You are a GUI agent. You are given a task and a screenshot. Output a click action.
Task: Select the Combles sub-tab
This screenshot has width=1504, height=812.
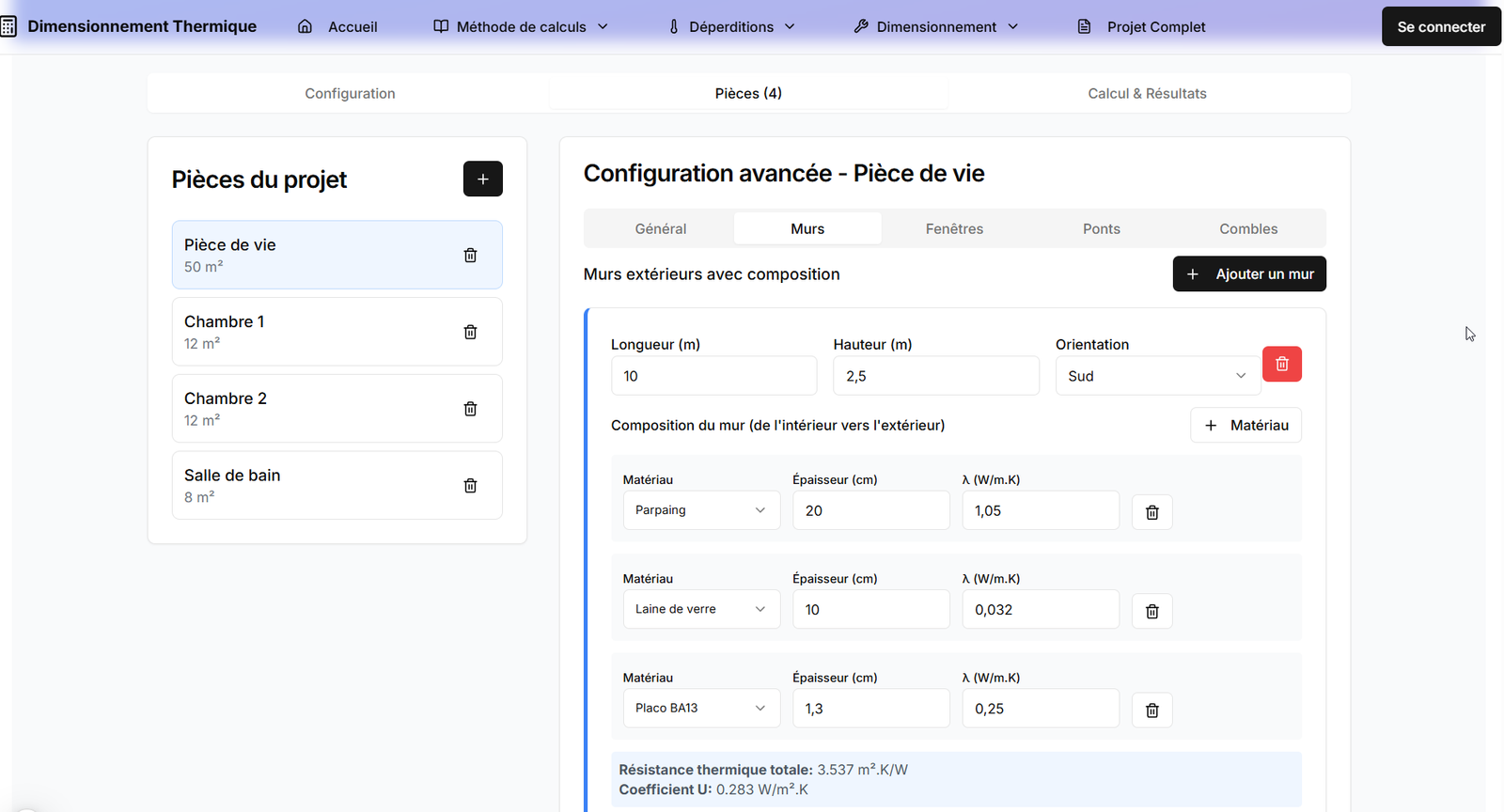click(x=1248, y=228)
